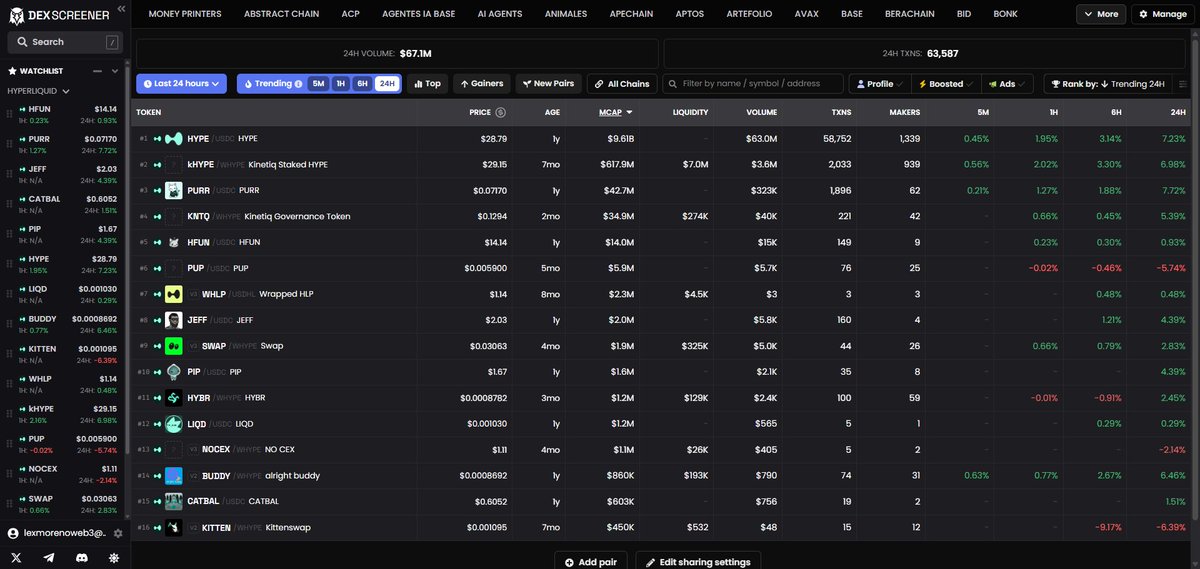This screenshot has width=1200, height=569.
Task: Toggle the Ads filter
Action: coord(1007,84)
